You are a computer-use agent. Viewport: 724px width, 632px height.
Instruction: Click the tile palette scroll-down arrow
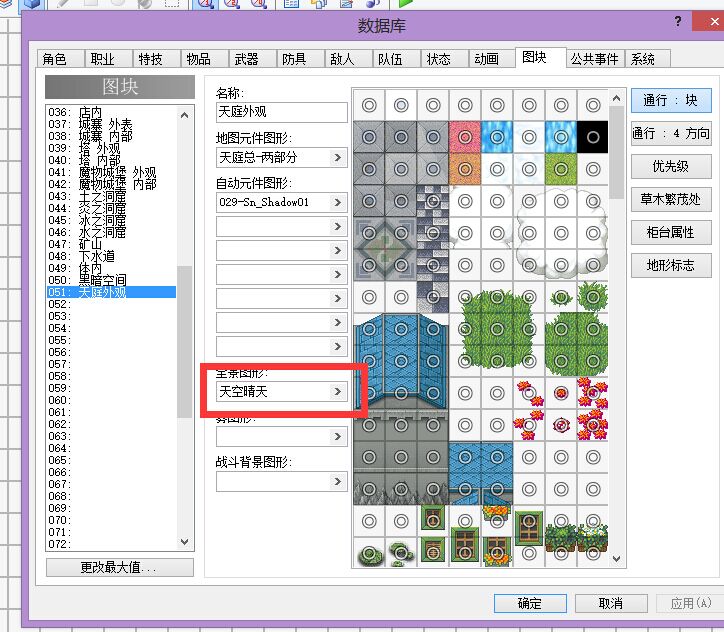(x=616, y=559)
